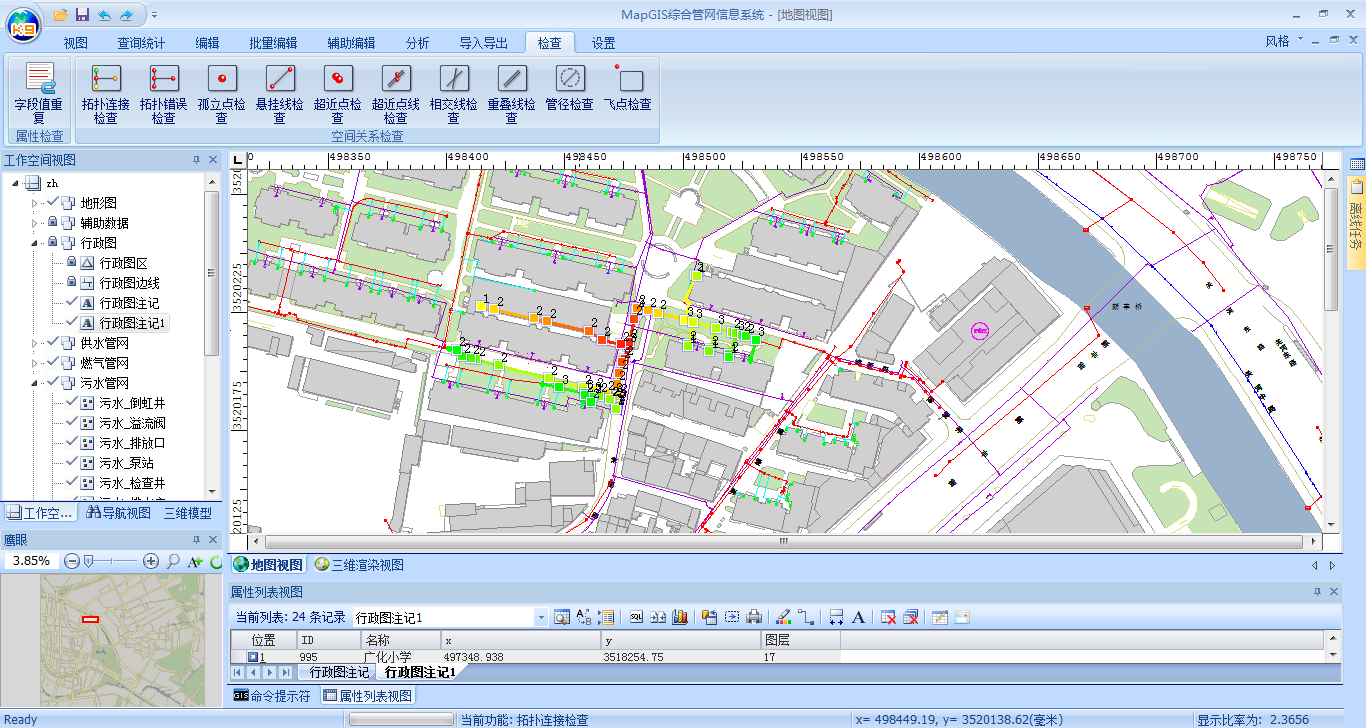This screenshot has width=1366, height=728.
Task: Click the eagle-eye zoom in plus icon
Action: point(151,562)
